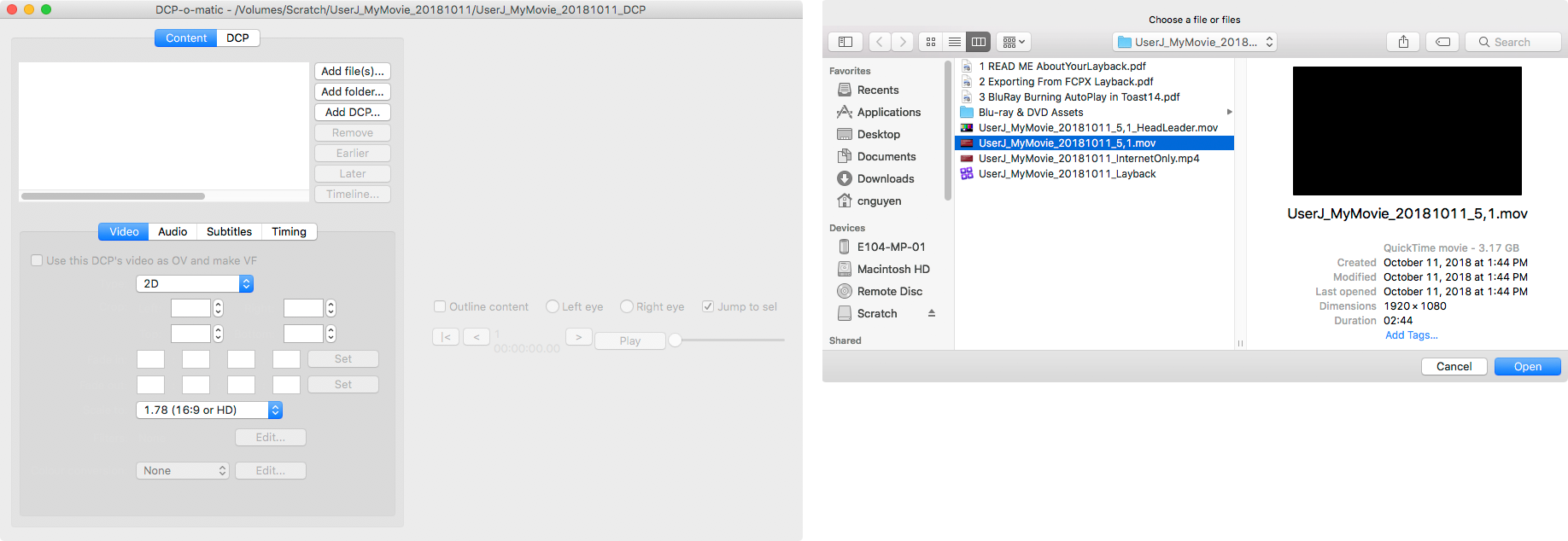Click the file dialog sidebar scrollbar
The image size is (1568, 541).
coord(948,131)
